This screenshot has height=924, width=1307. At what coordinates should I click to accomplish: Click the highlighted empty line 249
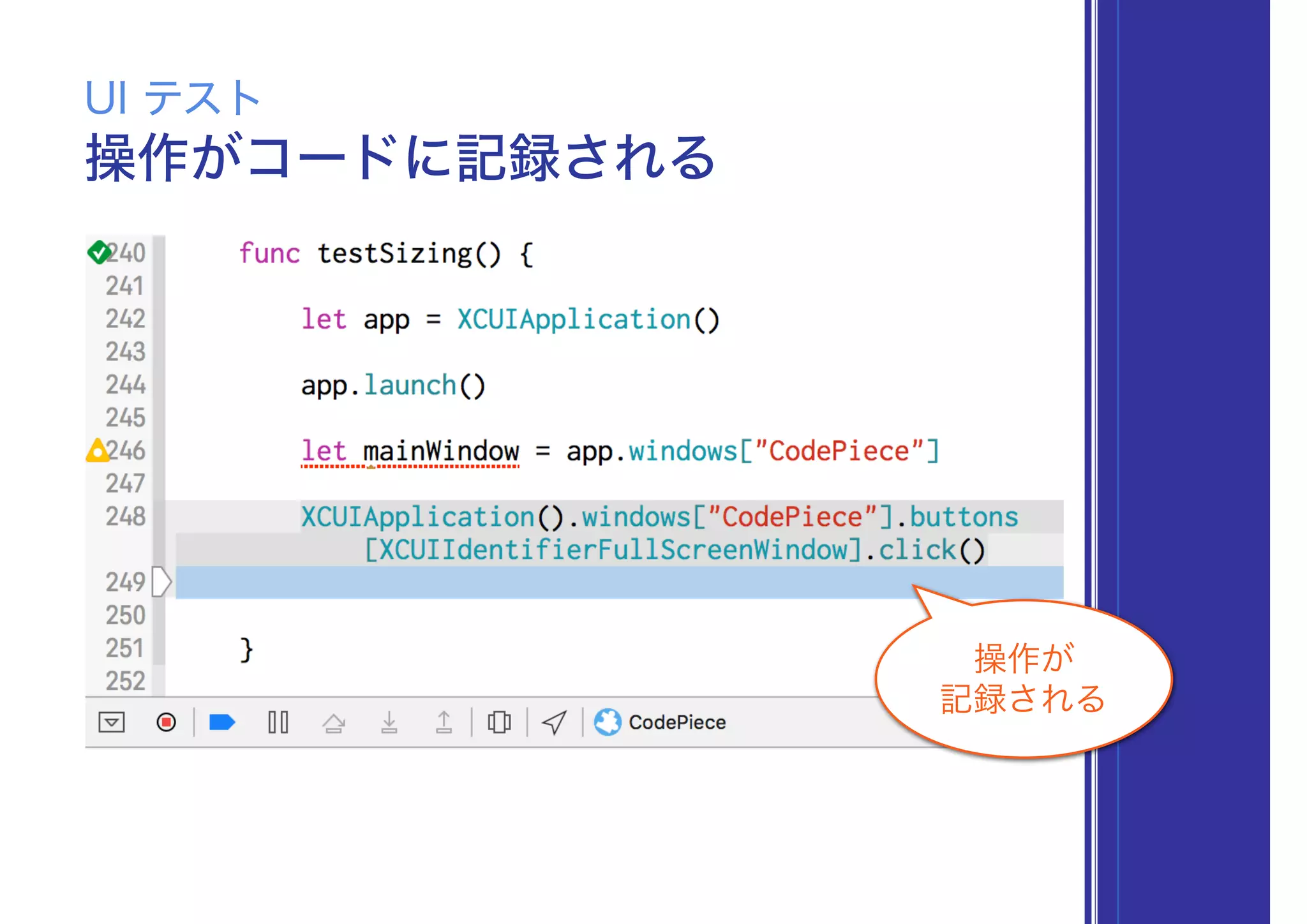[619, 582]
